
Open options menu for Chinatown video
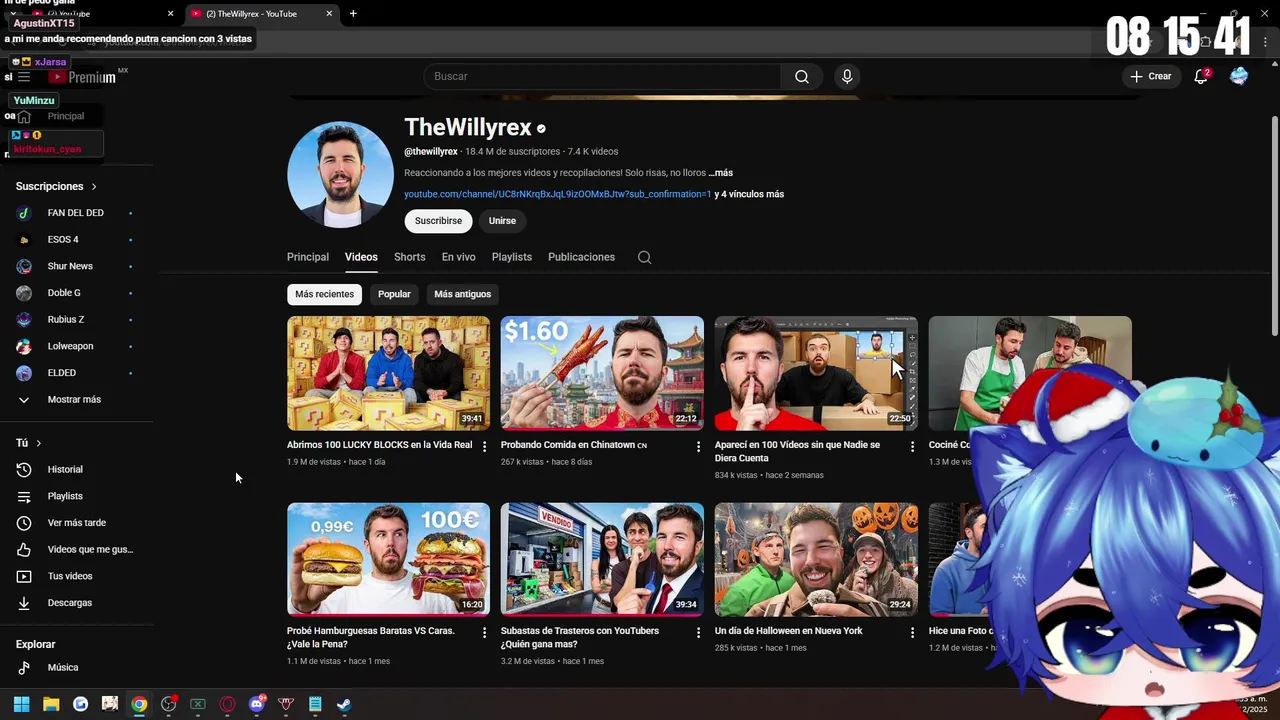(699, 446)
